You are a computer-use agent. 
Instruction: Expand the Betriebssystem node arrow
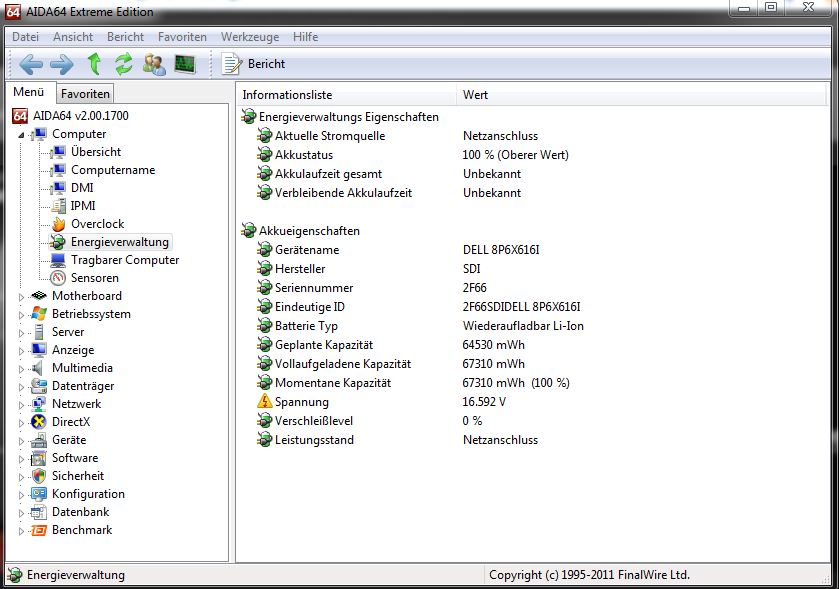[21, 315]
